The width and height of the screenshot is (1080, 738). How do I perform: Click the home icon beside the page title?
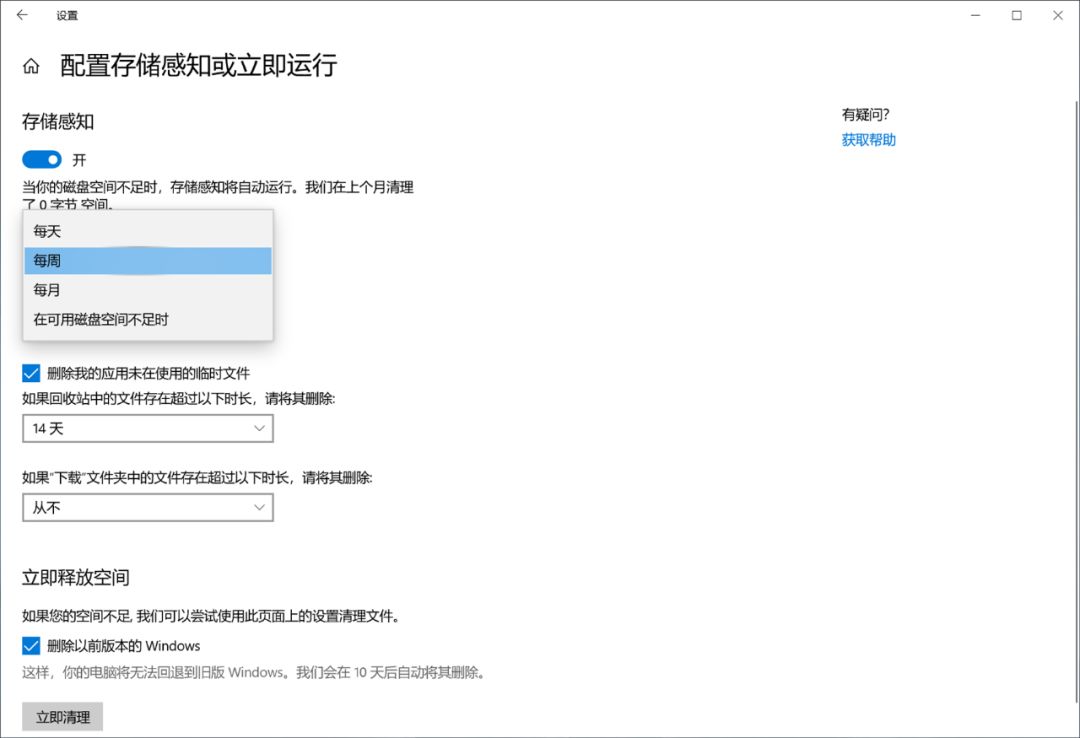[30, 64]
